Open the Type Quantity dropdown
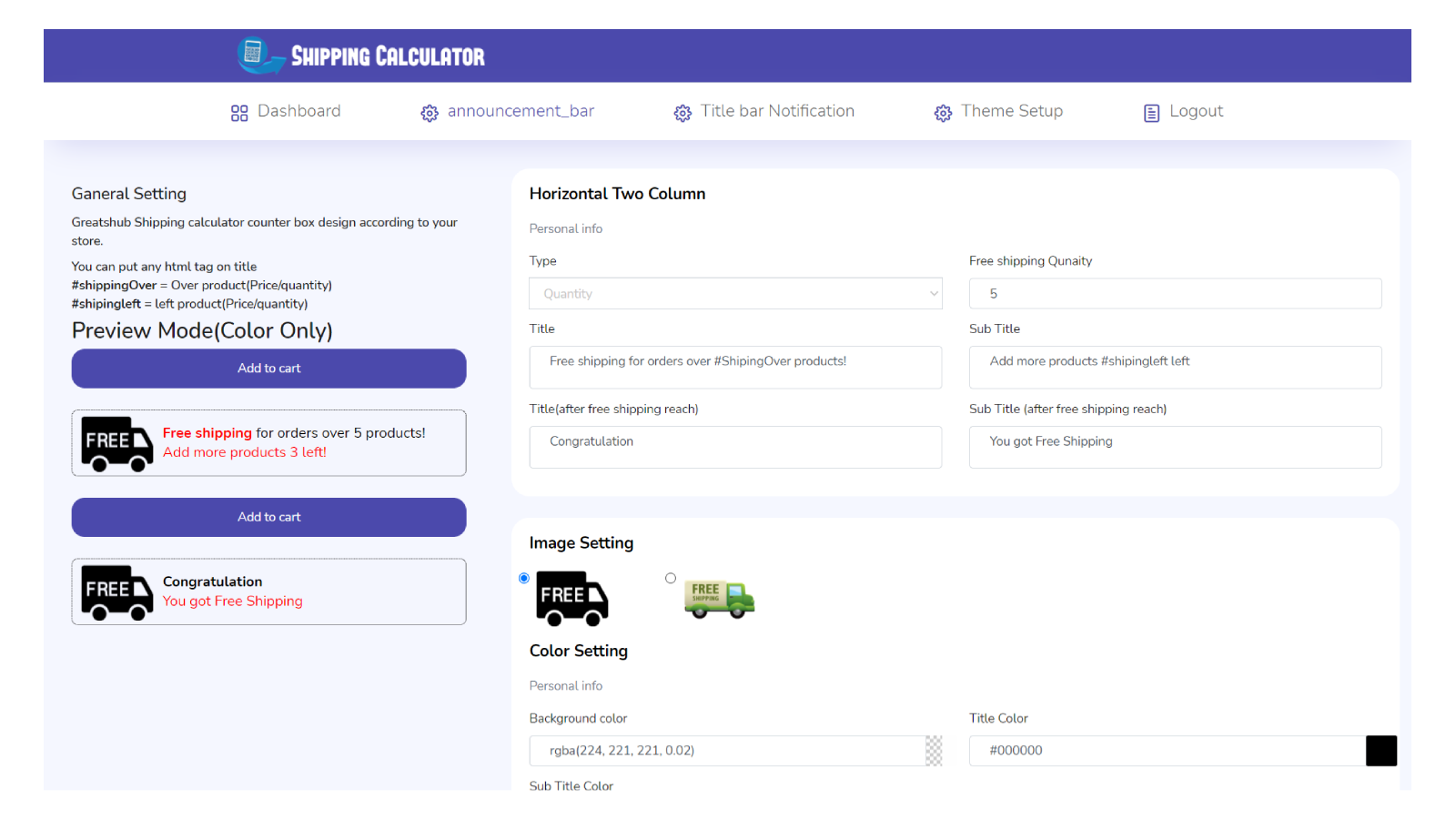1456x819 pixels. click(735, 294)
